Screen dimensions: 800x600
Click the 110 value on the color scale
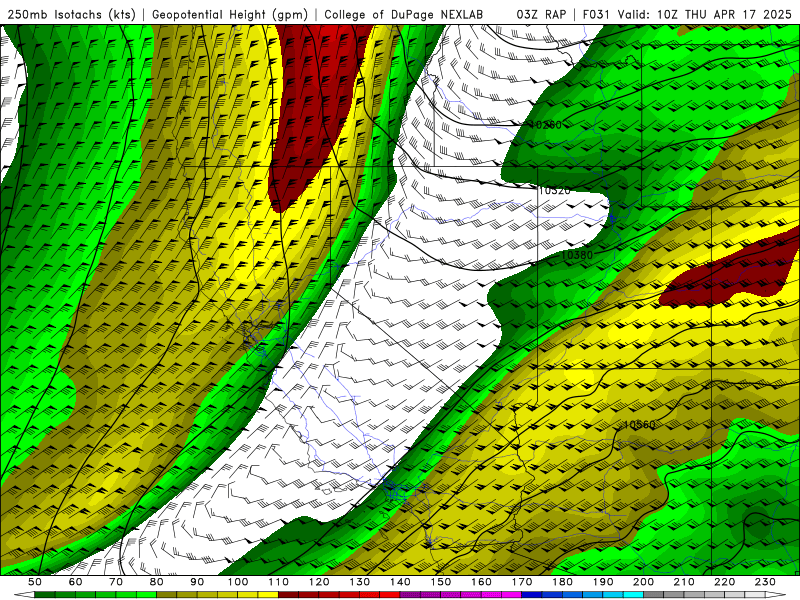(279, 582)
